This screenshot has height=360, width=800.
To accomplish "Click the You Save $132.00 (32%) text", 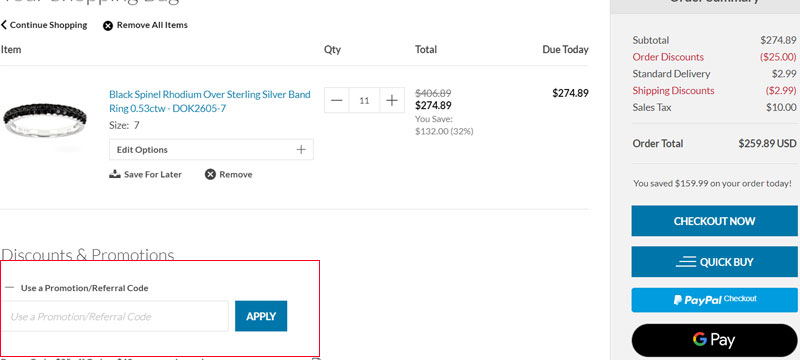I will click(x=444, y=125).
